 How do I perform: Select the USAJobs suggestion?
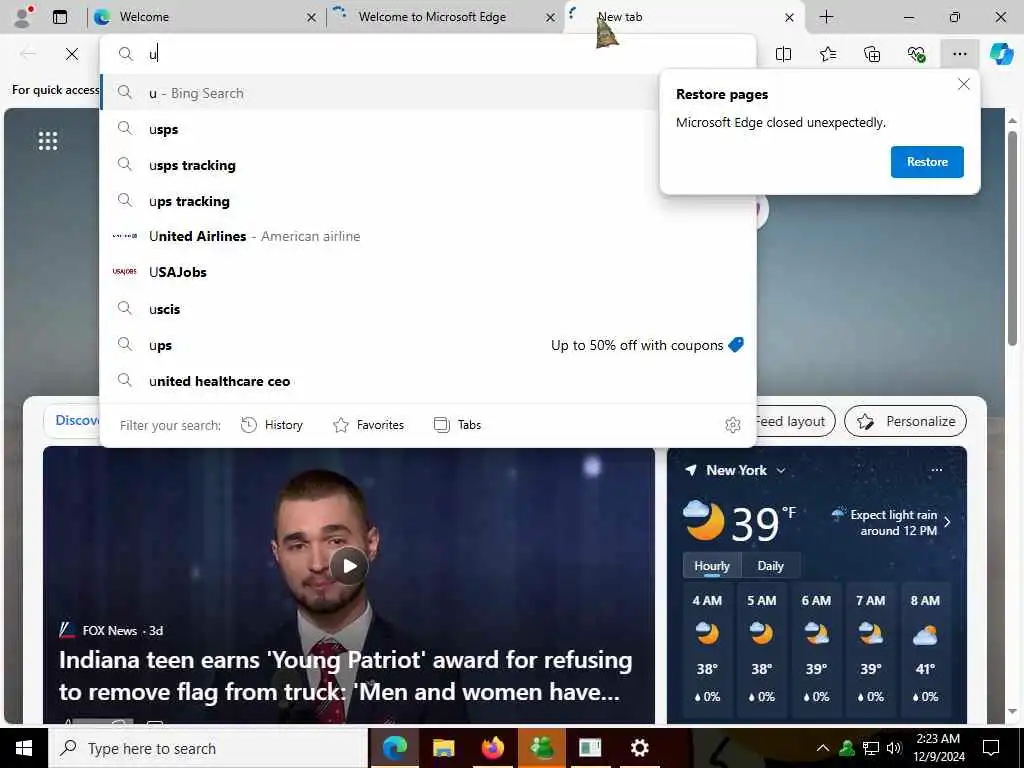[428, 272]
